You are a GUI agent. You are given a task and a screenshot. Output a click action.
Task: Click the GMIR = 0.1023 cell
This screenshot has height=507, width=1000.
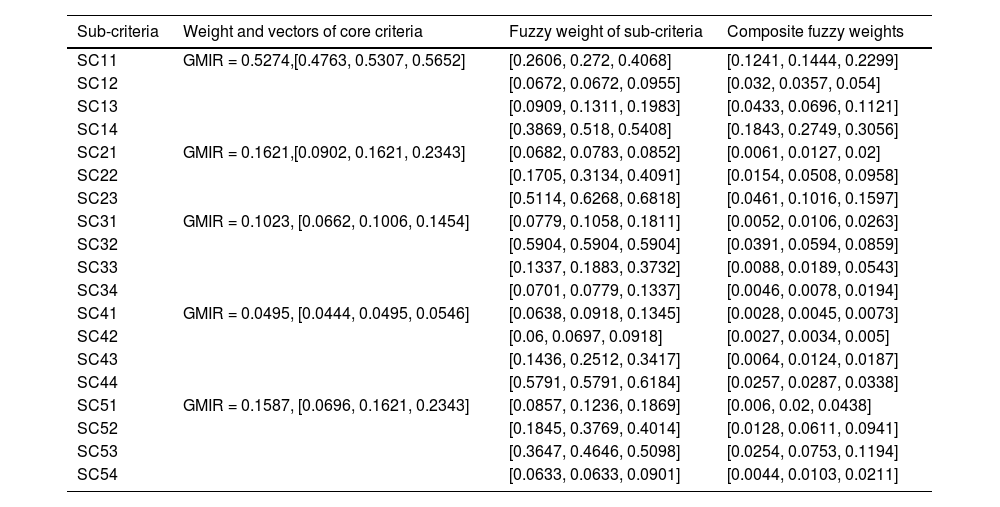pyautogui.click(x=326, y=221)
